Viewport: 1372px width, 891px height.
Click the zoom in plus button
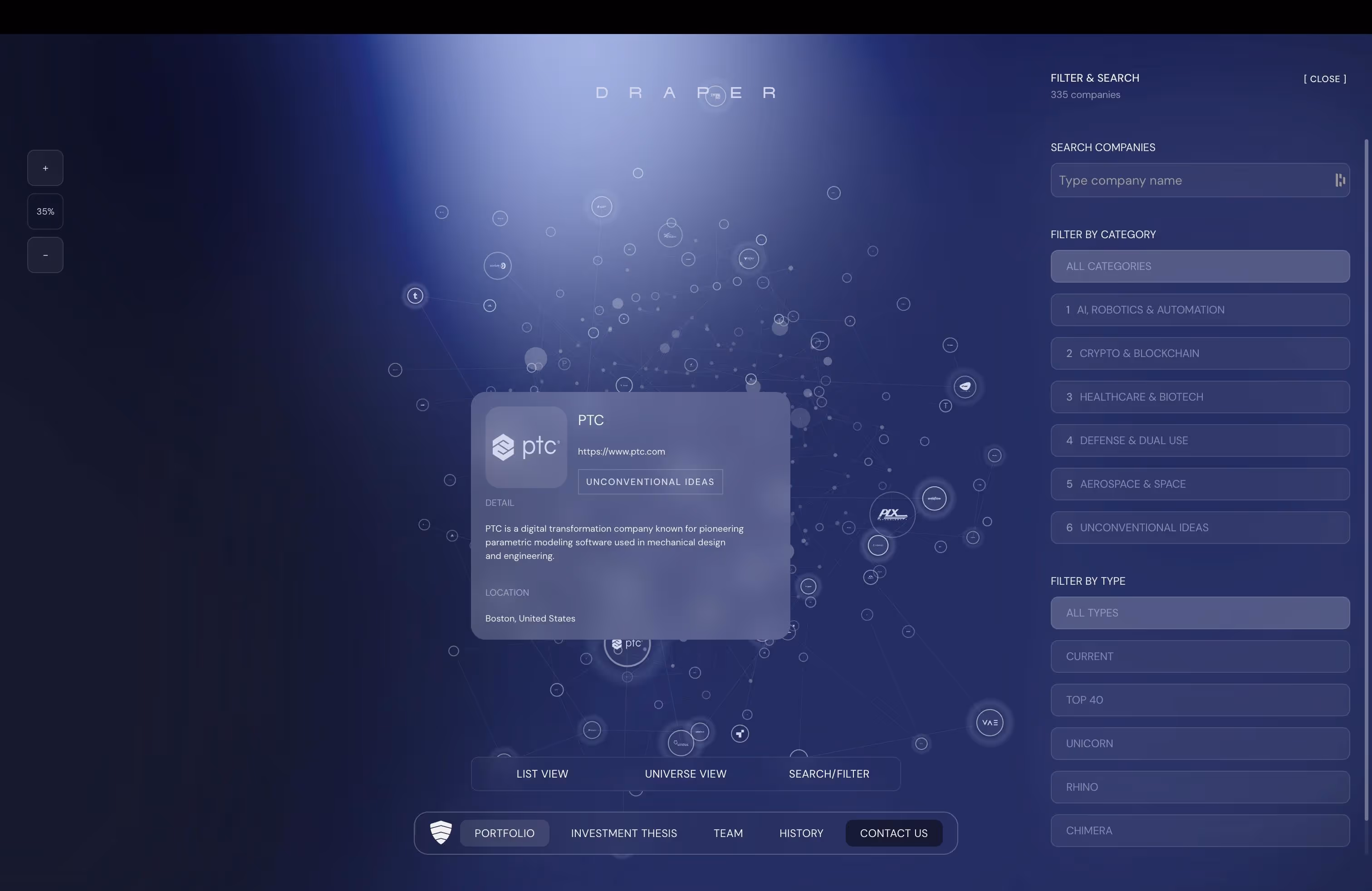click(x=45, y=168)
